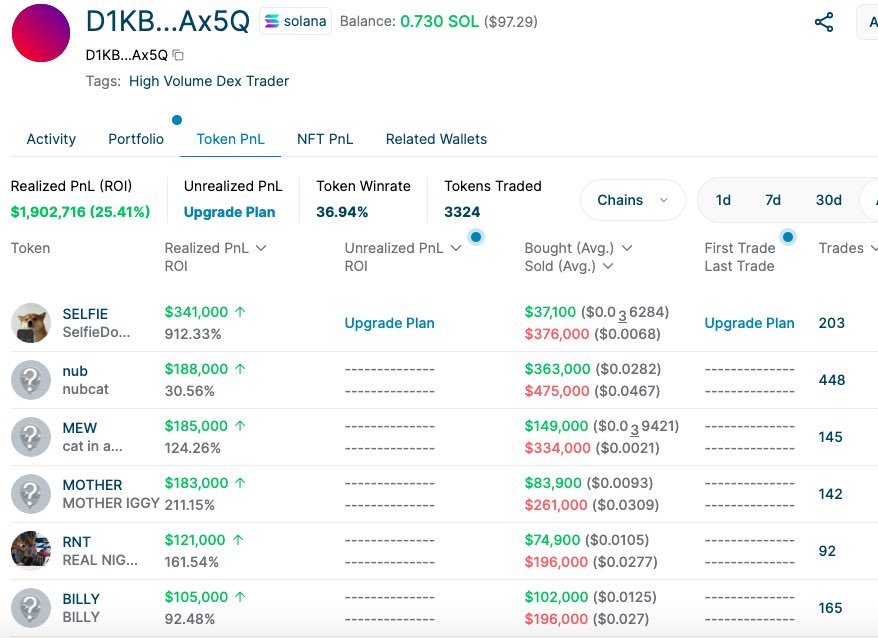This screenshot has height=638, width=878.
Task: Click Upgrade Plan in SELFIE Unrealized PnL cell
Action: (x=390, y=323)
